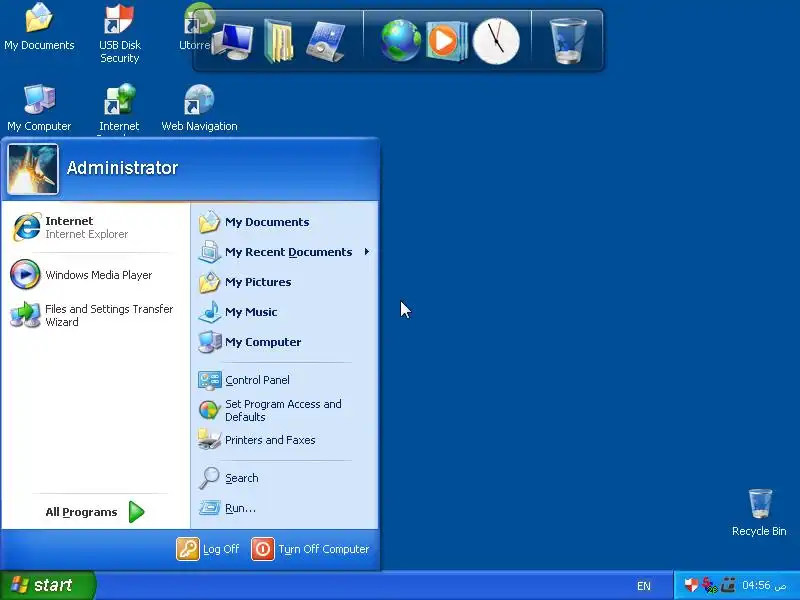Launch Internet Explorer from Start menu
Screen dimensions: 800x600
coord(95,227)
